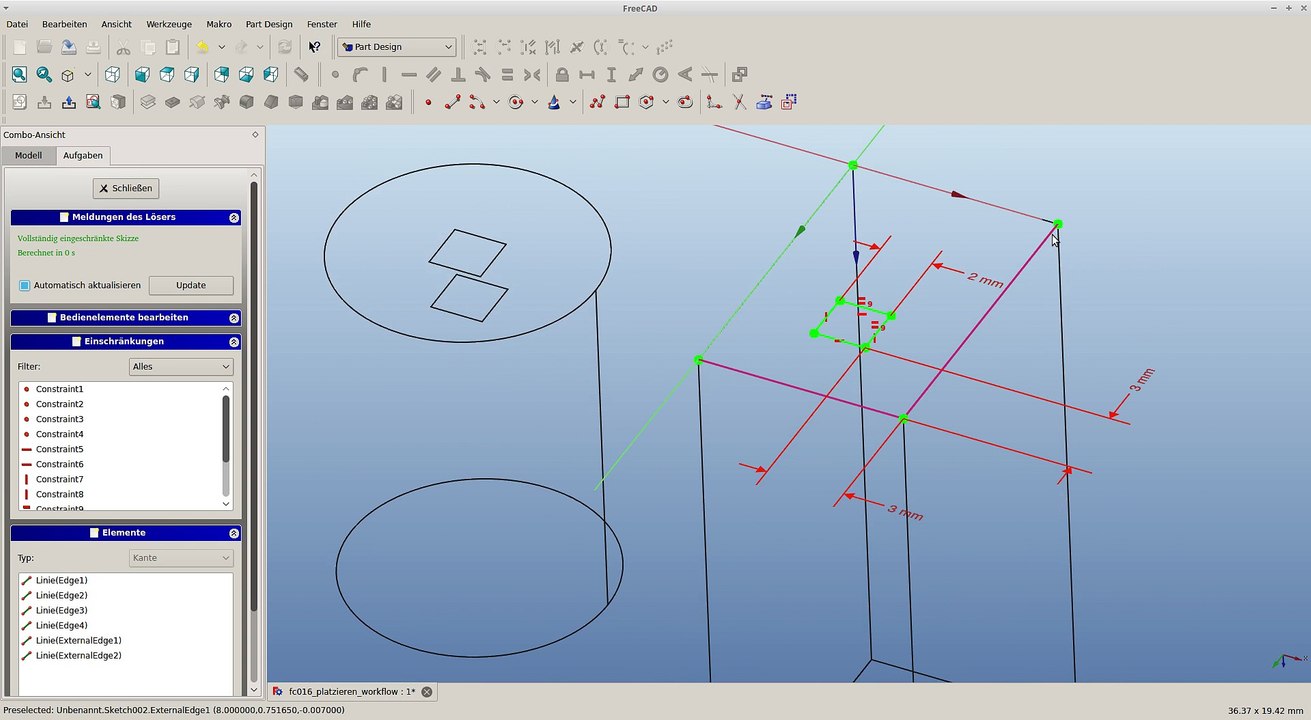Collapse the Einschränkungen panel
This screenshot has height=720, width=1311.
pos(234,342)
